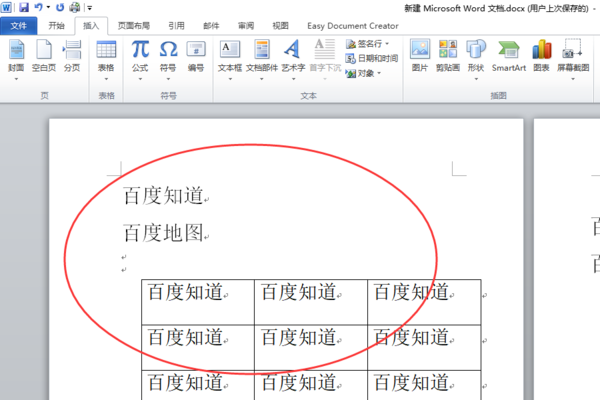Open the 剪贴画 clip art pane
600x400 pixels.
point(448,56)
